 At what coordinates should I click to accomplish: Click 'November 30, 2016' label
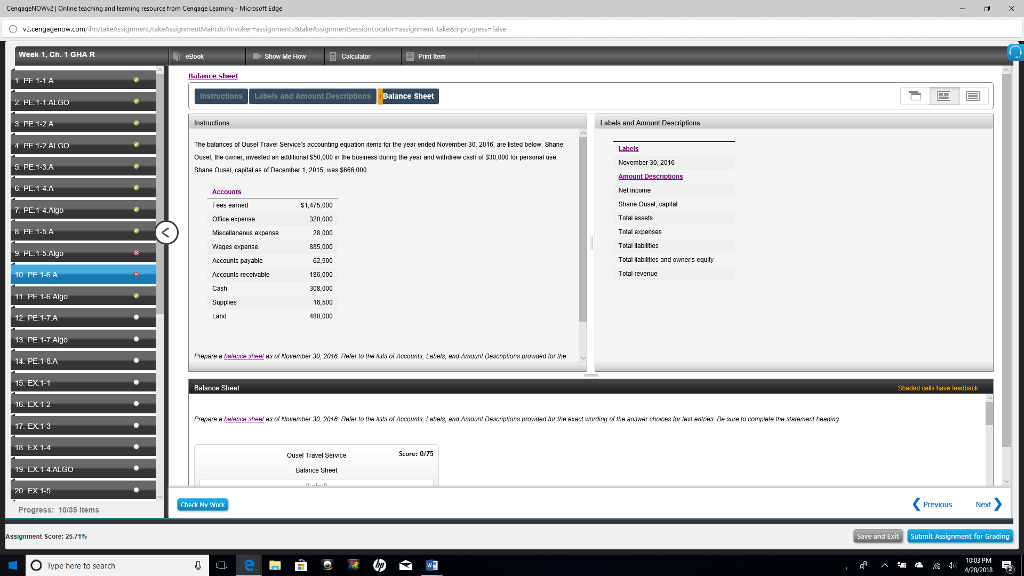647,163
